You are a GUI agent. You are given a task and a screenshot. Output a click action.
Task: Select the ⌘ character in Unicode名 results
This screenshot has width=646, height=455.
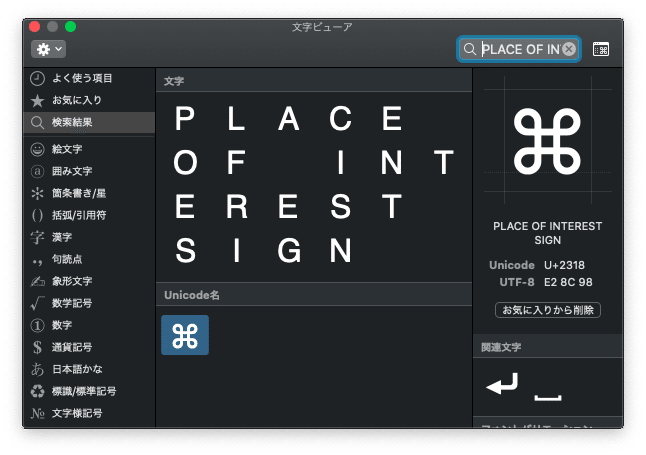click(185, 335)
